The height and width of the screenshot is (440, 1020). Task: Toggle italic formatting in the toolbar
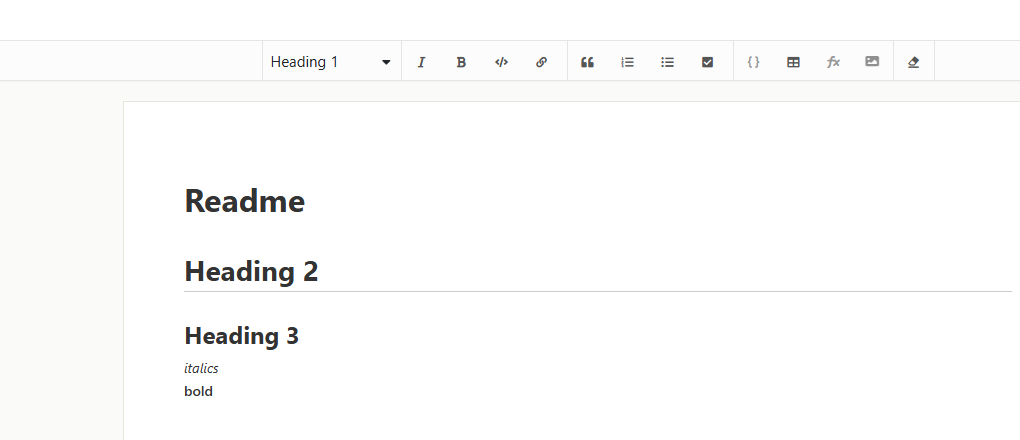(421, 62)
